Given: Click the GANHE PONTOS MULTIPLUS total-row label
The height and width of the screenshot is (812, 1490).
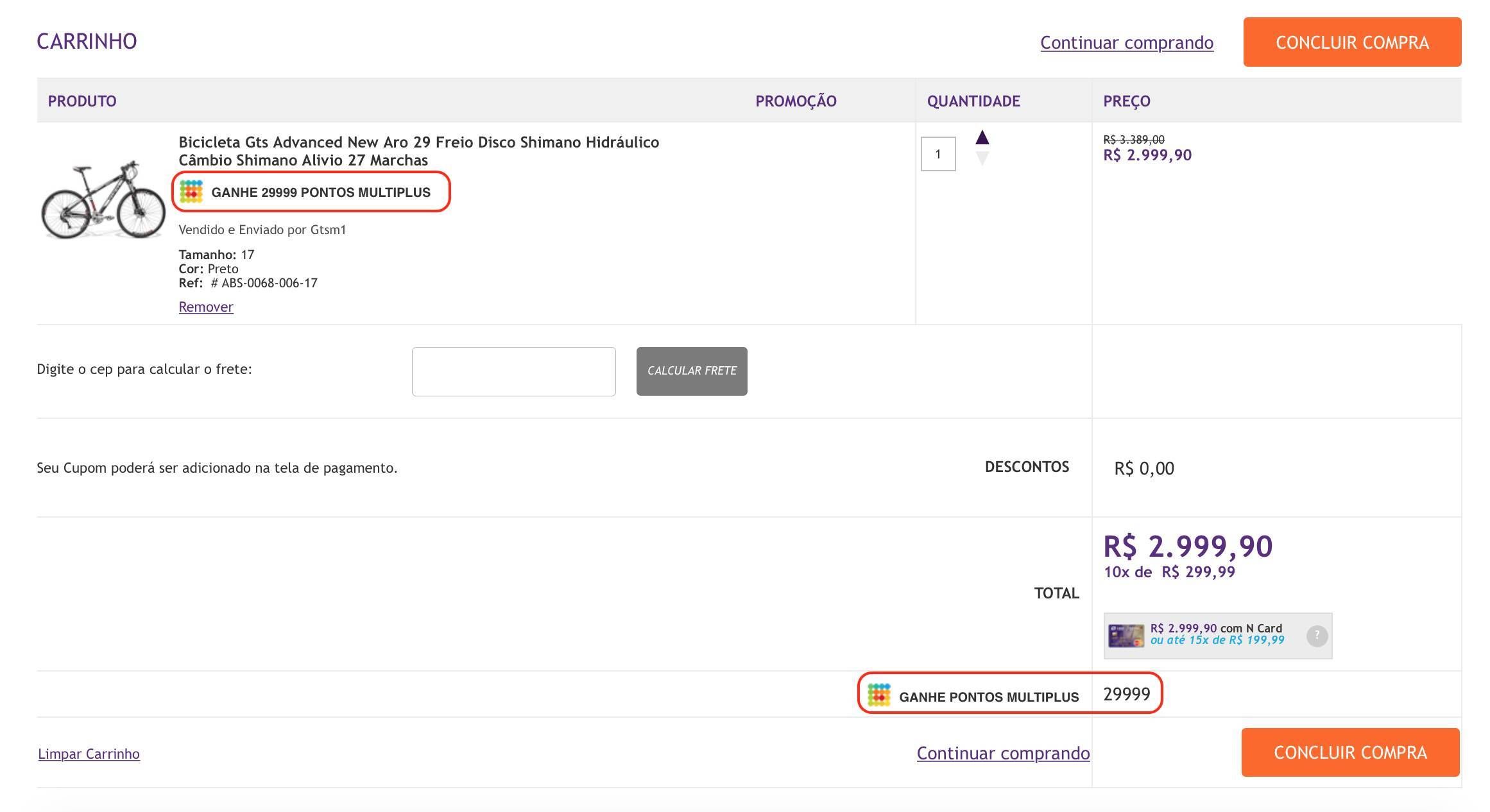Looking at the screenshot, I should 989,697.
